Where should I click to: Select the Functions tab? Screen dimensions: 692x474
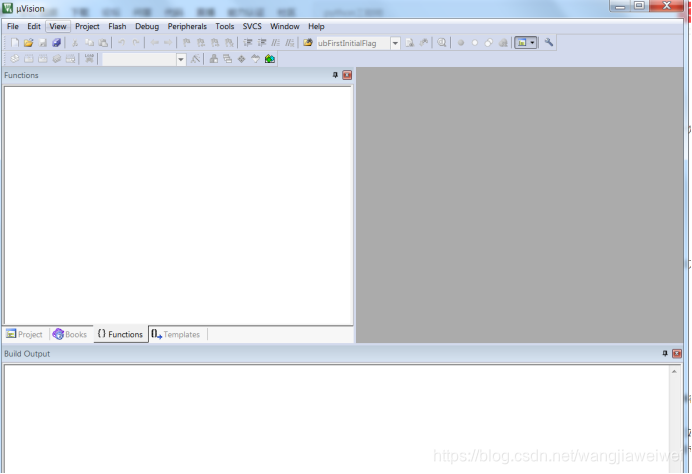[x=120, y=335]
